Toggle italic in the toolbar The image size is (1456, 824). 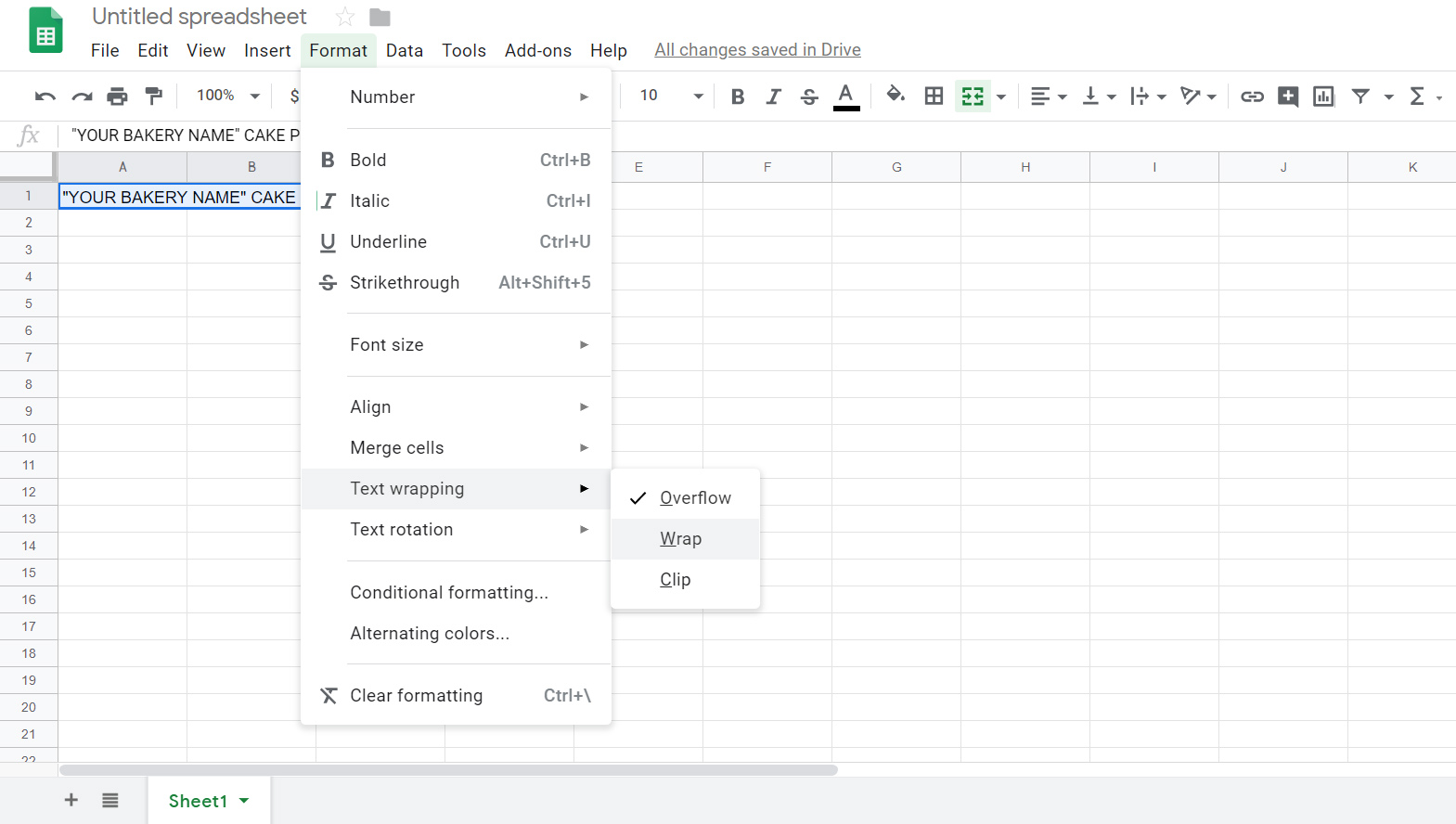[x=773, y=96]
